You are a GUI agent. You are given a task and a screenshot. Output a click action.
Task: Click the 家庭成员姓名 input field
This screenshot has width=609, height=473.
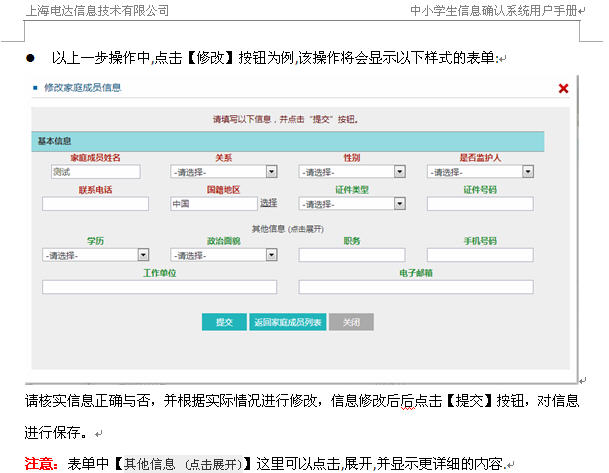pyautogui.click(x=95, y=172)
